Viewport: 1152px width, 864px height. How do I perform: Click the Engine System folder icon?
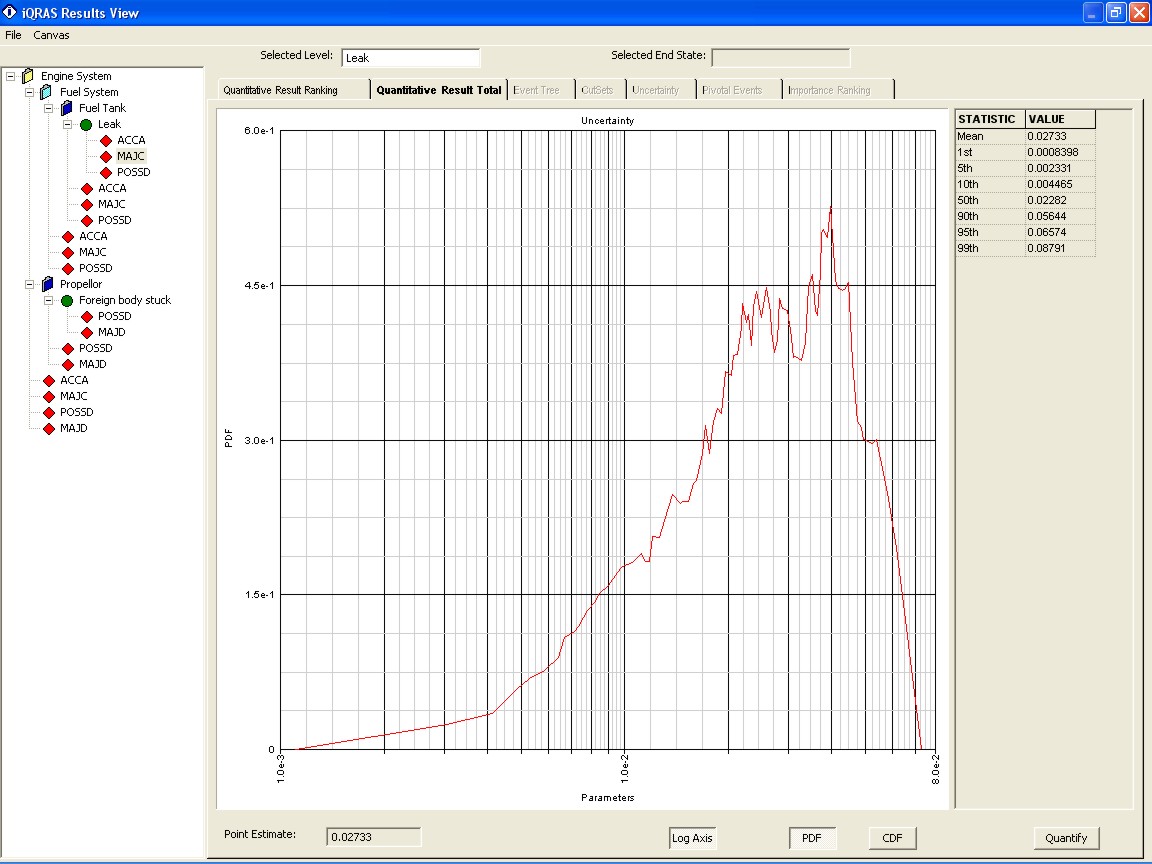pyautogui.click(x=28, y=76)
